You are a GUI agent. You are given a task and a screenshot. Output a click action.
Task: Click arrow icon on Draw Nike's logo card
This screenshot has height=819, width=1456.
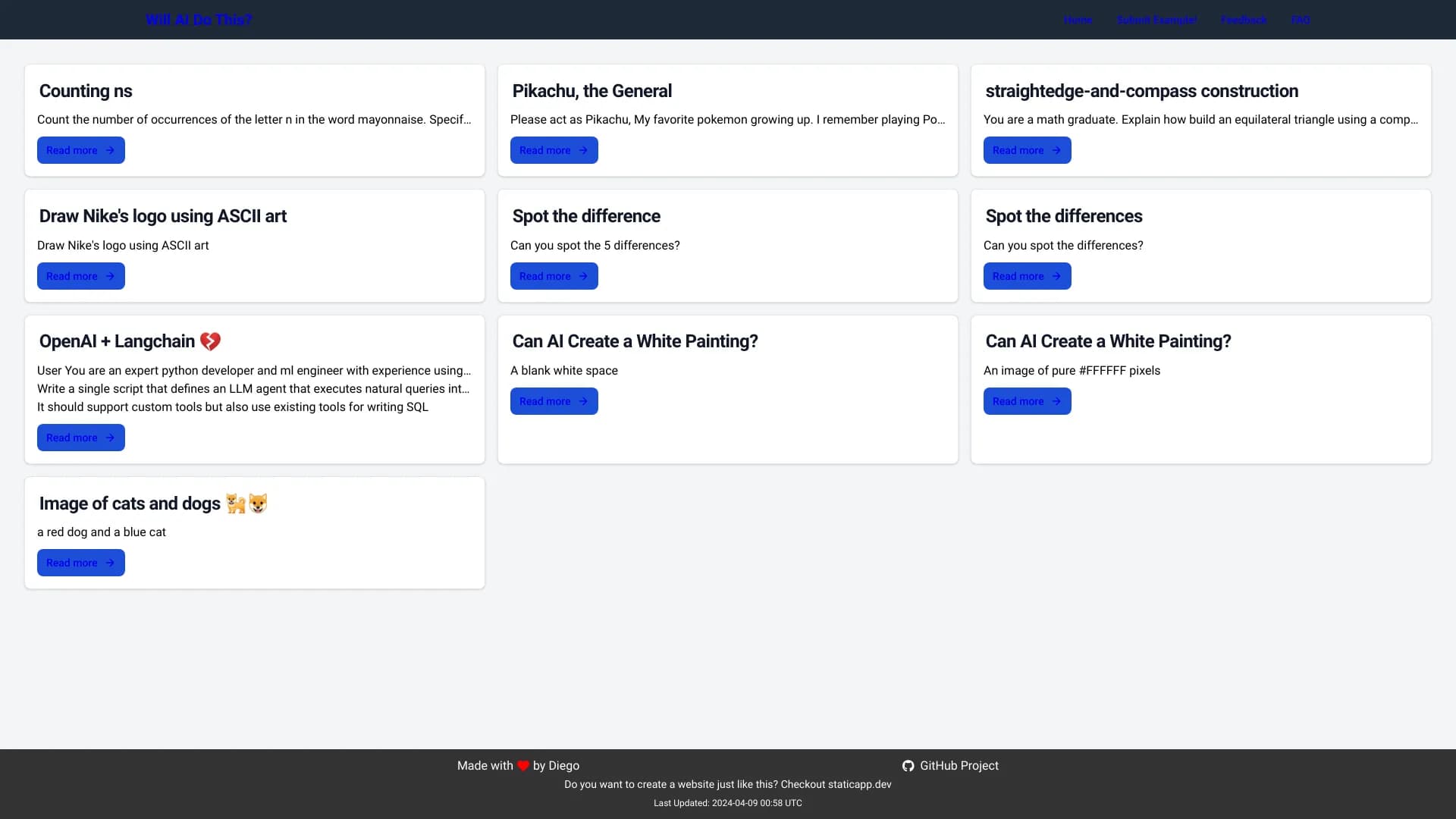tap(110, 276)
